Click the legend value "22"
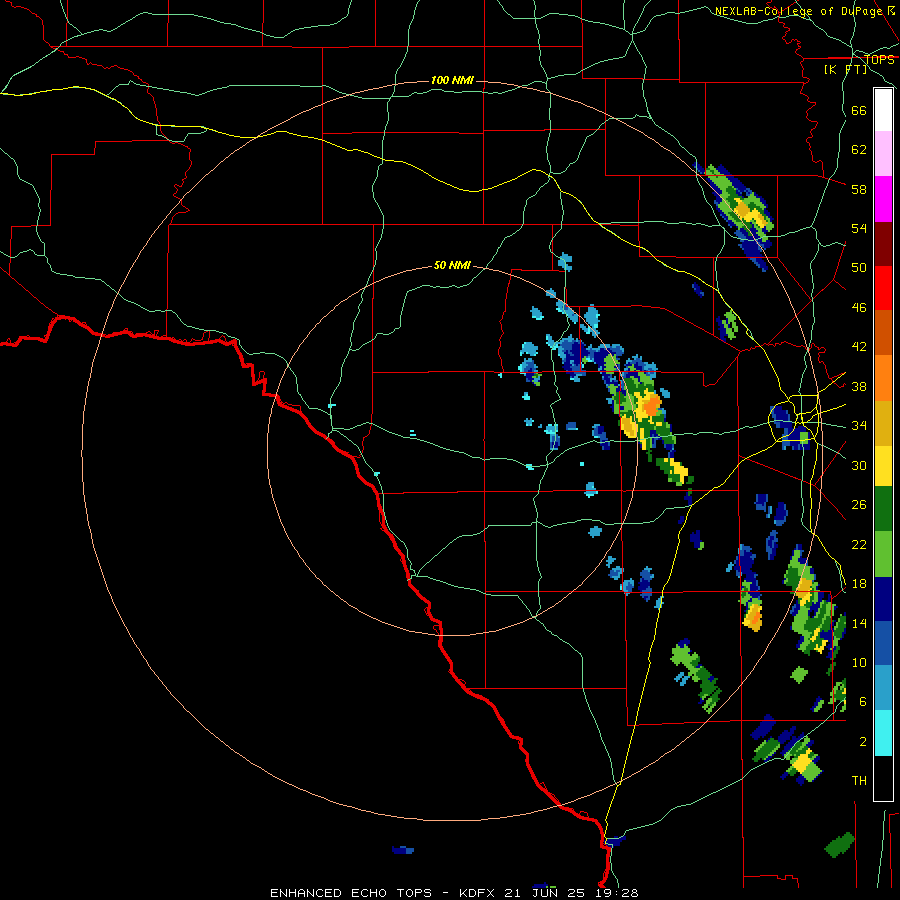900x900 pixels. 859,545
